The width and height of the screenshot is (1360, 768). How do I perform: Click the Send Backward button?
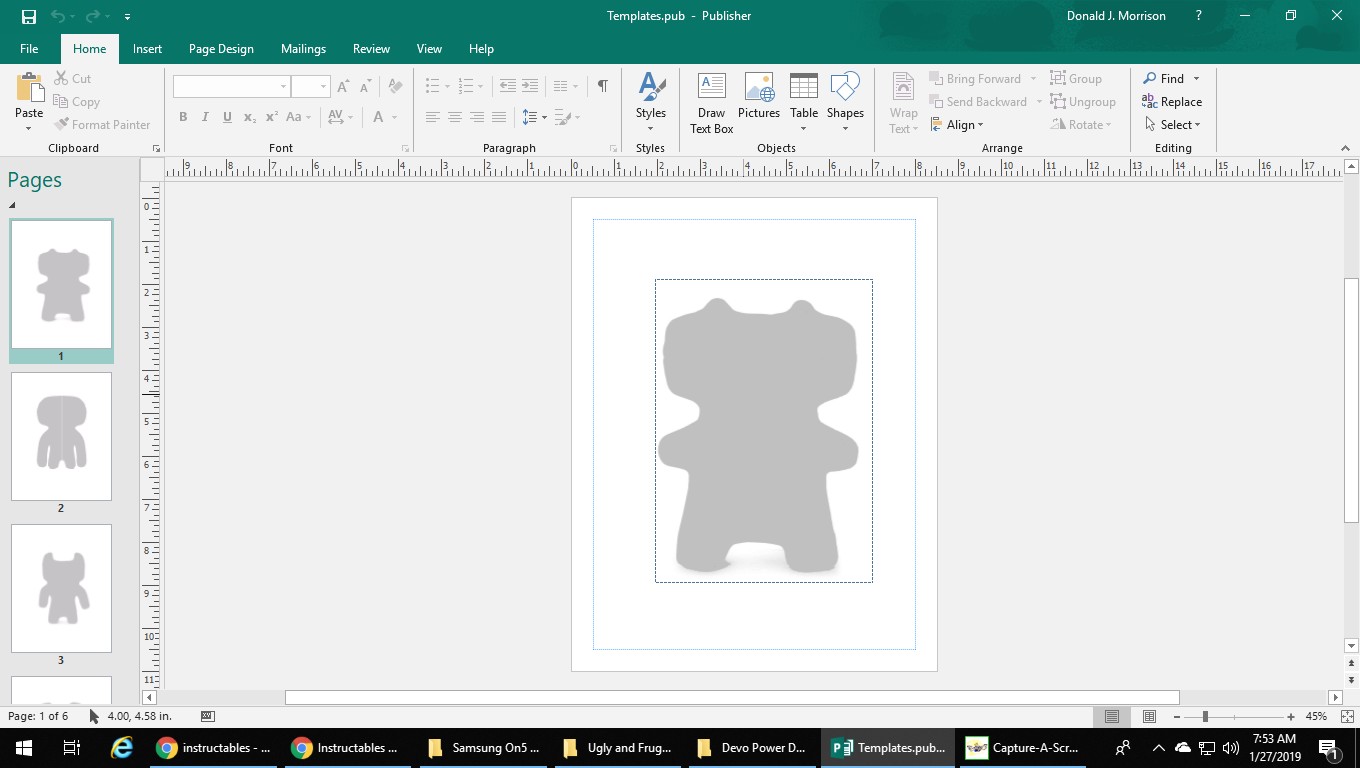[978, 101]
